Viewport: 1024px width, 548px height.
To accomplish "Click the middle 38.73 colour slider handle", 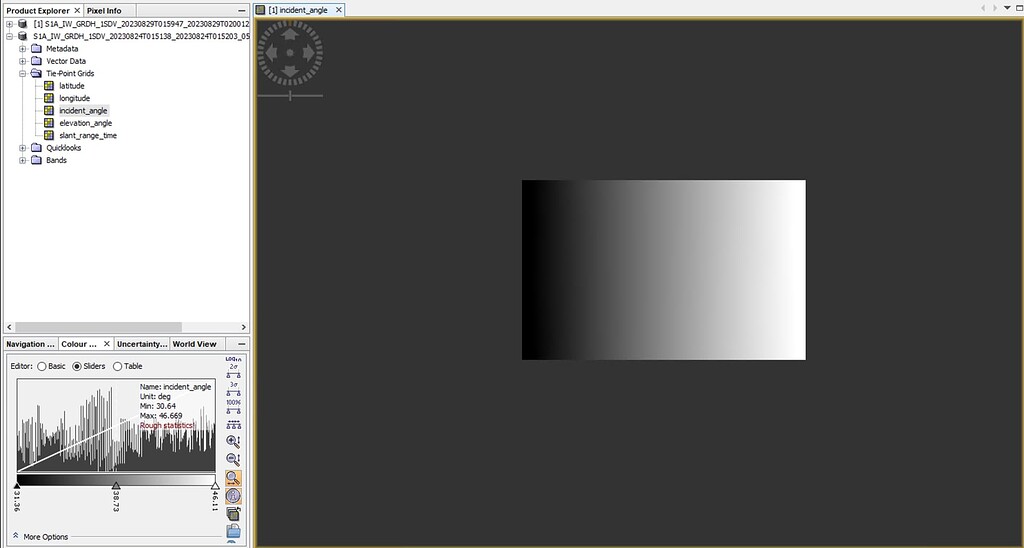I will [116, 486].
